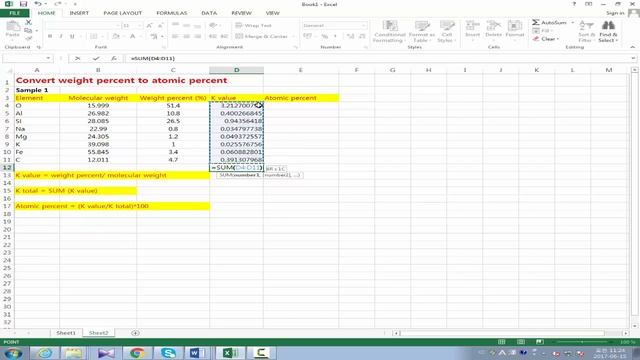Screen dimensions: 640x360
Task: Expand the AutoSum dropdown arrow
Action: (573, 22)
